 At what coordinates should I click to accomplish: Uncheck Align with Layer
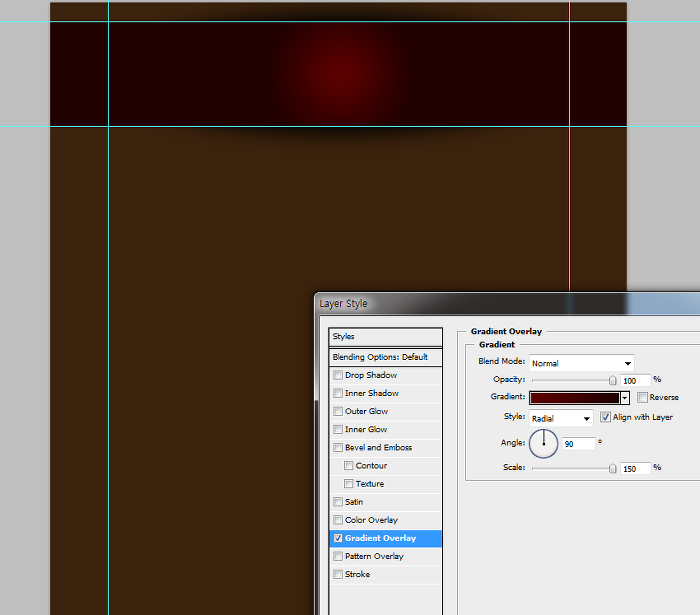[x=605, y=417]
